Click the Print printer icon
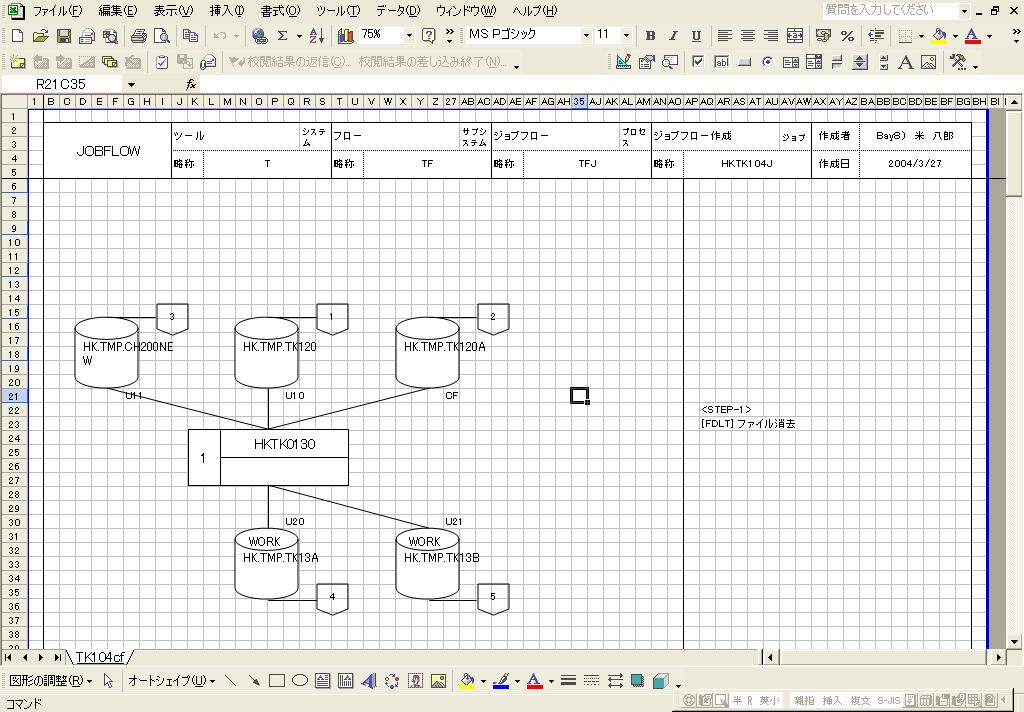The width and height of the screenshot is (1024, 712). pyautogui.click(x=138, y=35)
